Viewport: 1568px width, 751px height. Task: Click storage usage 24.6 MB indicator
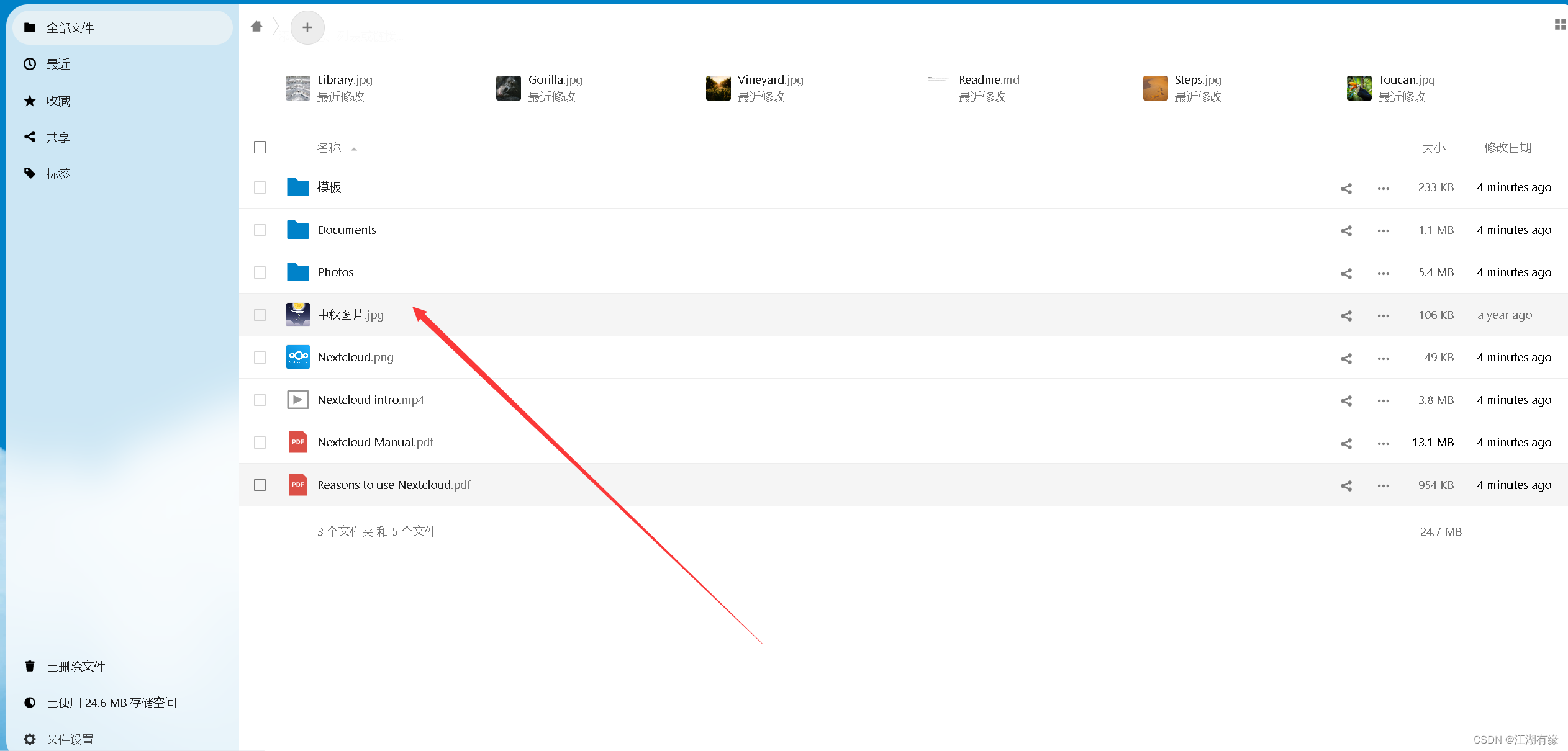click(111, 703)
